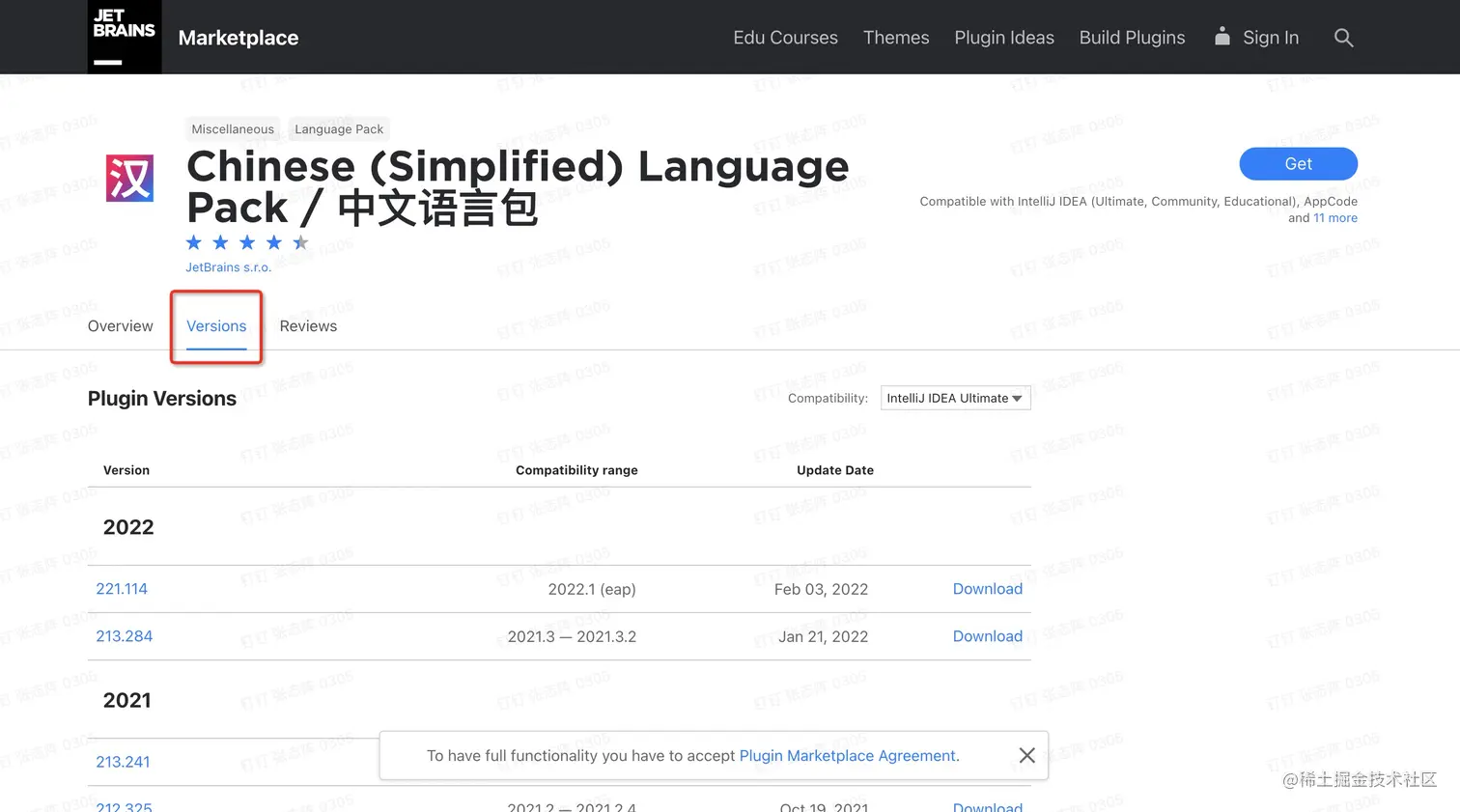This screenshot has height=812, width=1460.
Task: Click the Sign In link
Action: [1271, 38]
